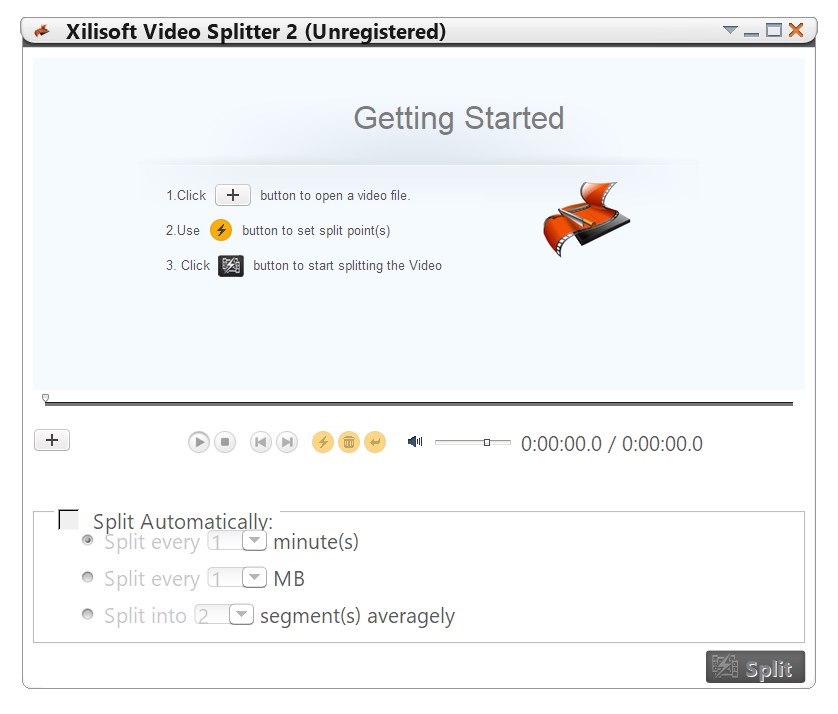The image size is (838, 714).
Task: Select Split every minute(s) radio option
Action: pos(87,540)
